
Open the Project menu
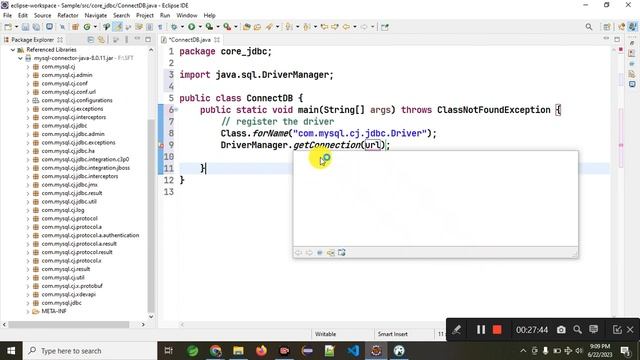pyautogui.click(x=144, y=16)
